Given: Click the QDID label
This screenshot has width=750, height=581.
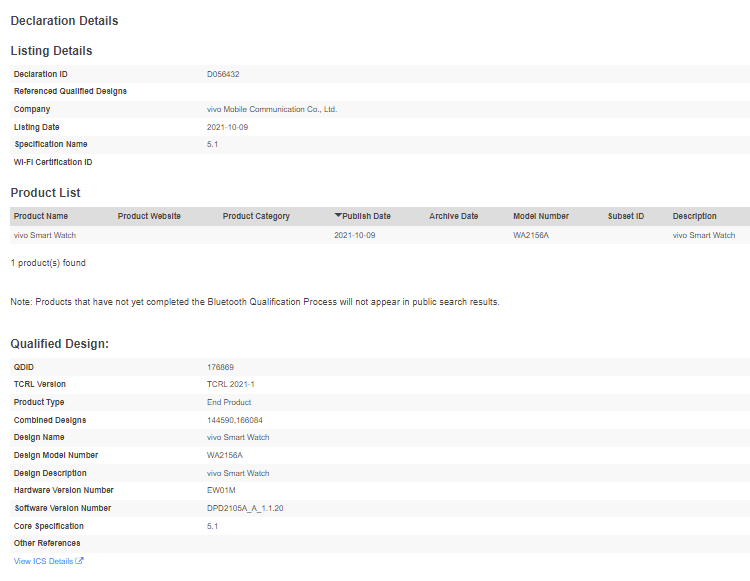Looking at the screenshot, I should 24,367.
